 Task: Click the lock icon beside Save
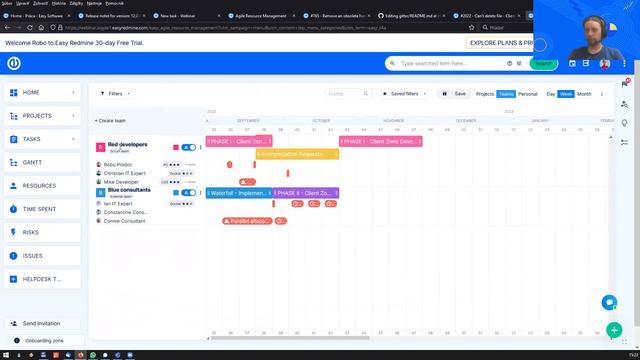(x=444, y=94)
